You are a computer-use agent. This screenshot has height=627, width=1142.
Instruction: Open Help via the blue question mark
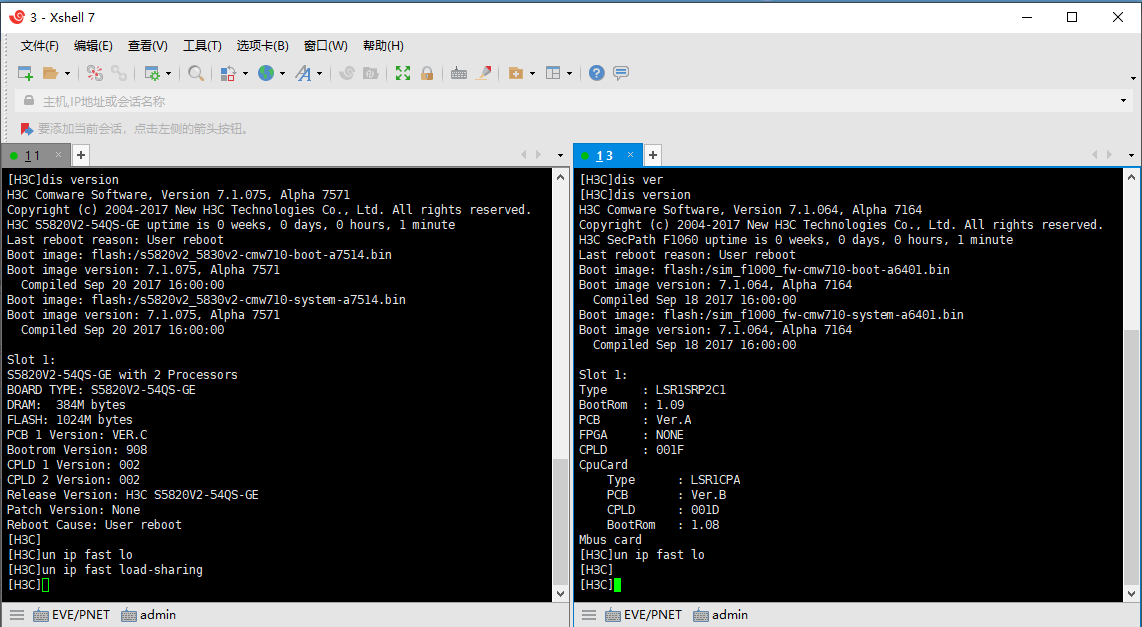tap(596, 73)
